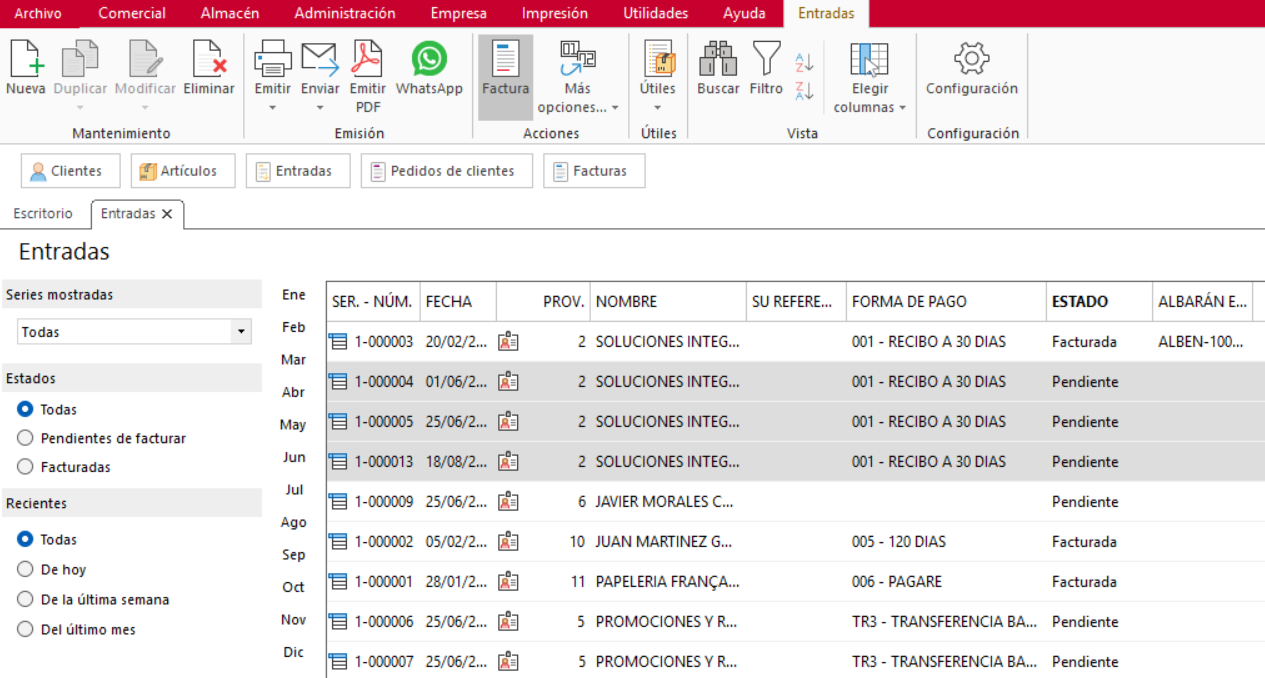Select De la última semana option
This screenshot has height=678, width=1265.
click(26, 600)
